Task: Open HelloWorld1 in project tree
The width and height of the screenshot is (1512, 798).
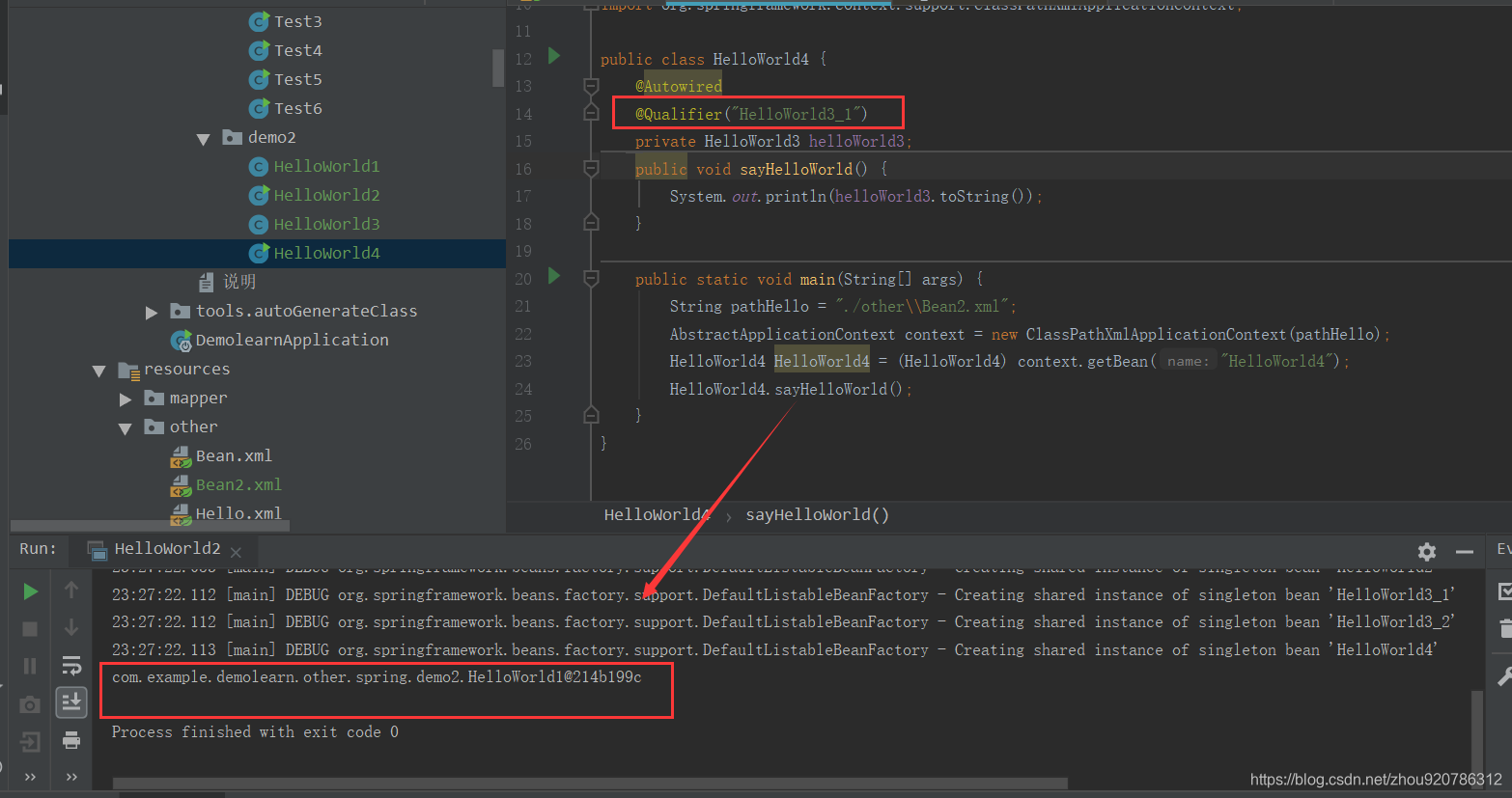Action: (326, 166)
